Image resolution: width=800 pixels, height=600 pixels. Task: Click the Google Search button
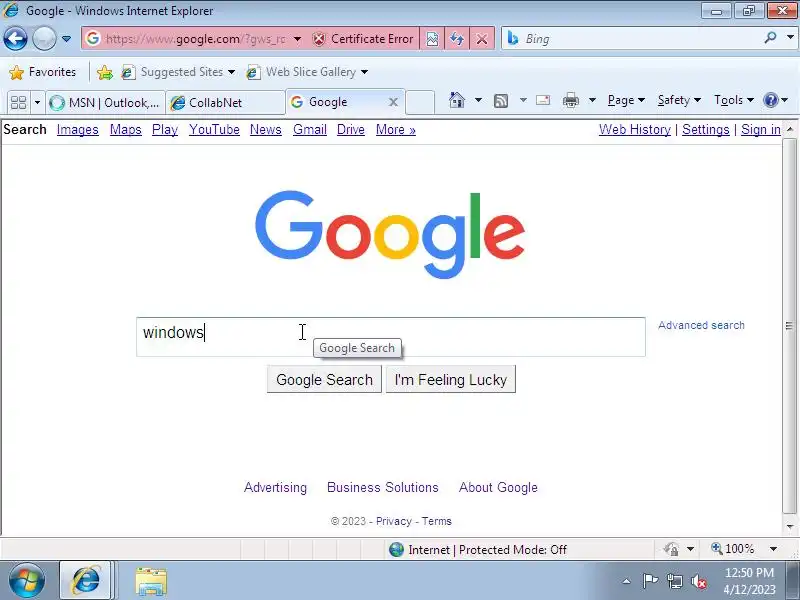(x=324, y=379)
